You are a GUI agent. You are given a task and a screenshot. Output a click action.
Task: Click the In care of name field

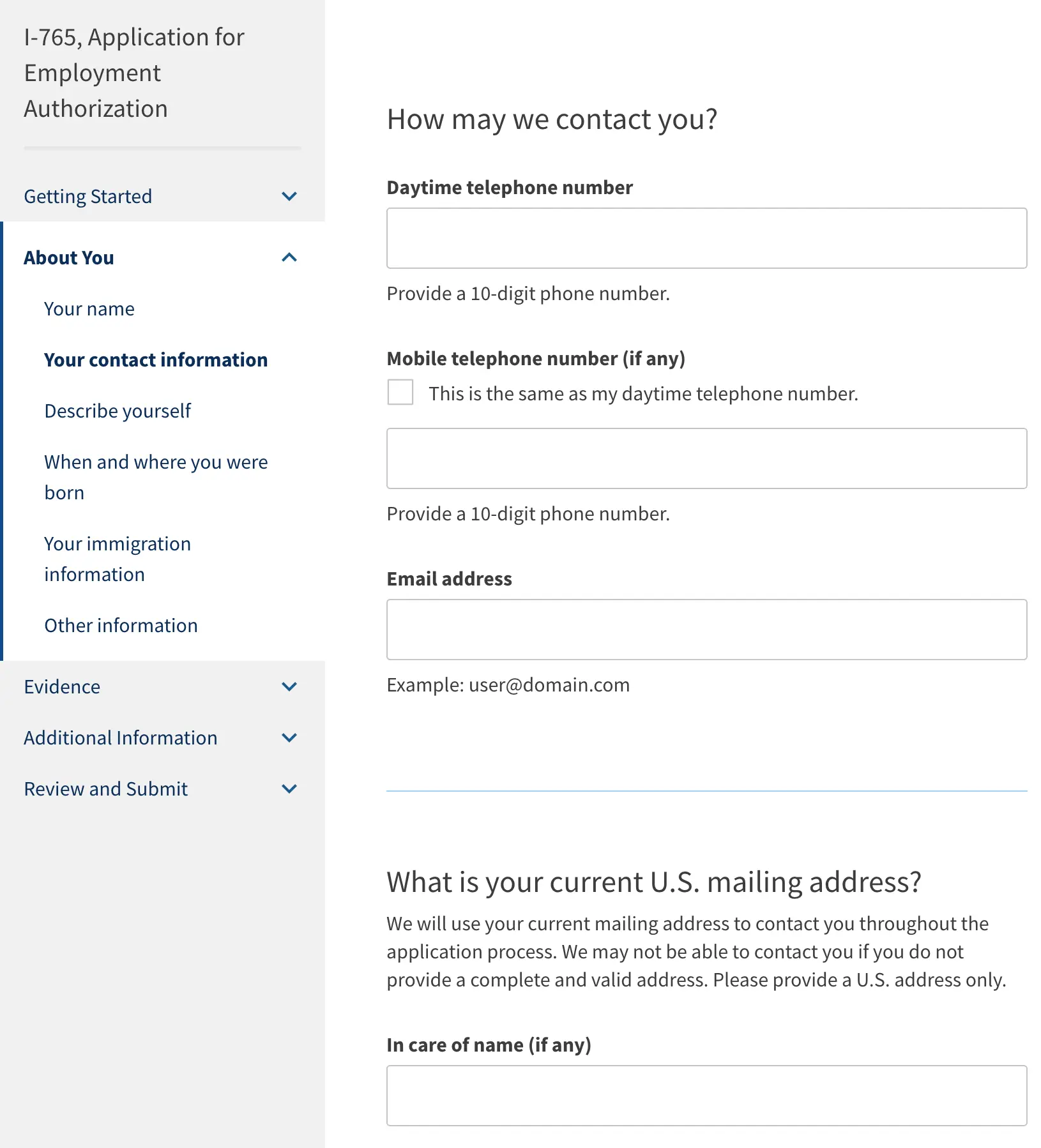tap(706, 1096)
